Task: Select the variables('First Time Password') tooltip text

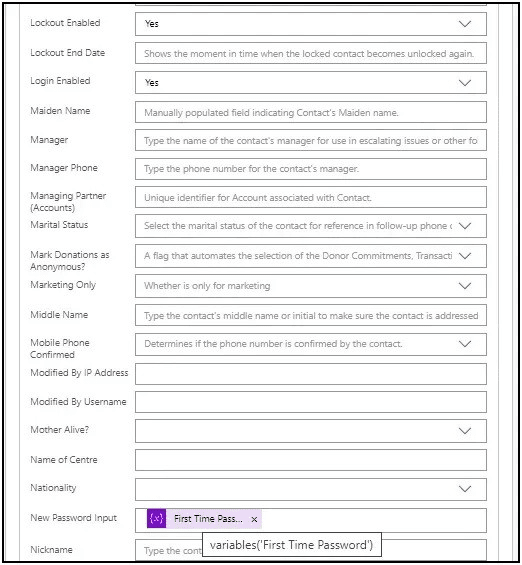Action: coord(291,545)
